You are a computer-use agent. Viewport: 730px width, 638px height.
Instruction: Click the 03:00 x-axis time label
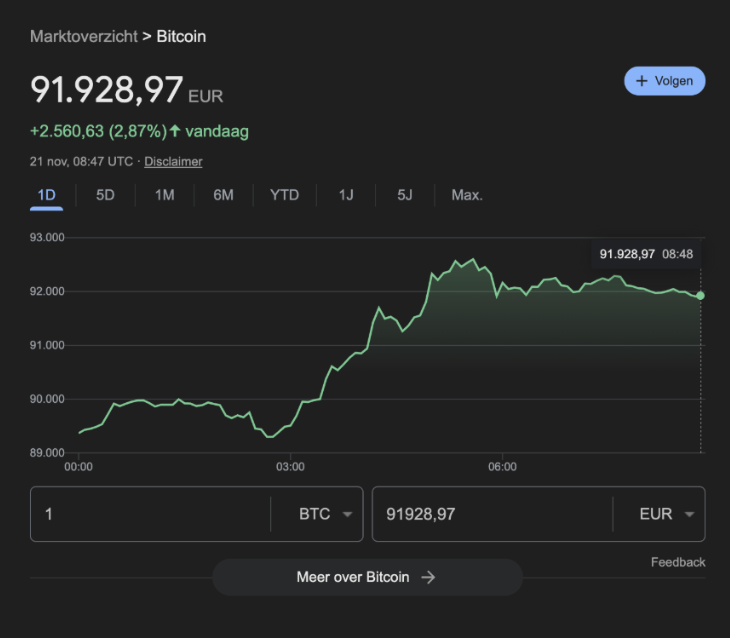[290, 467]
